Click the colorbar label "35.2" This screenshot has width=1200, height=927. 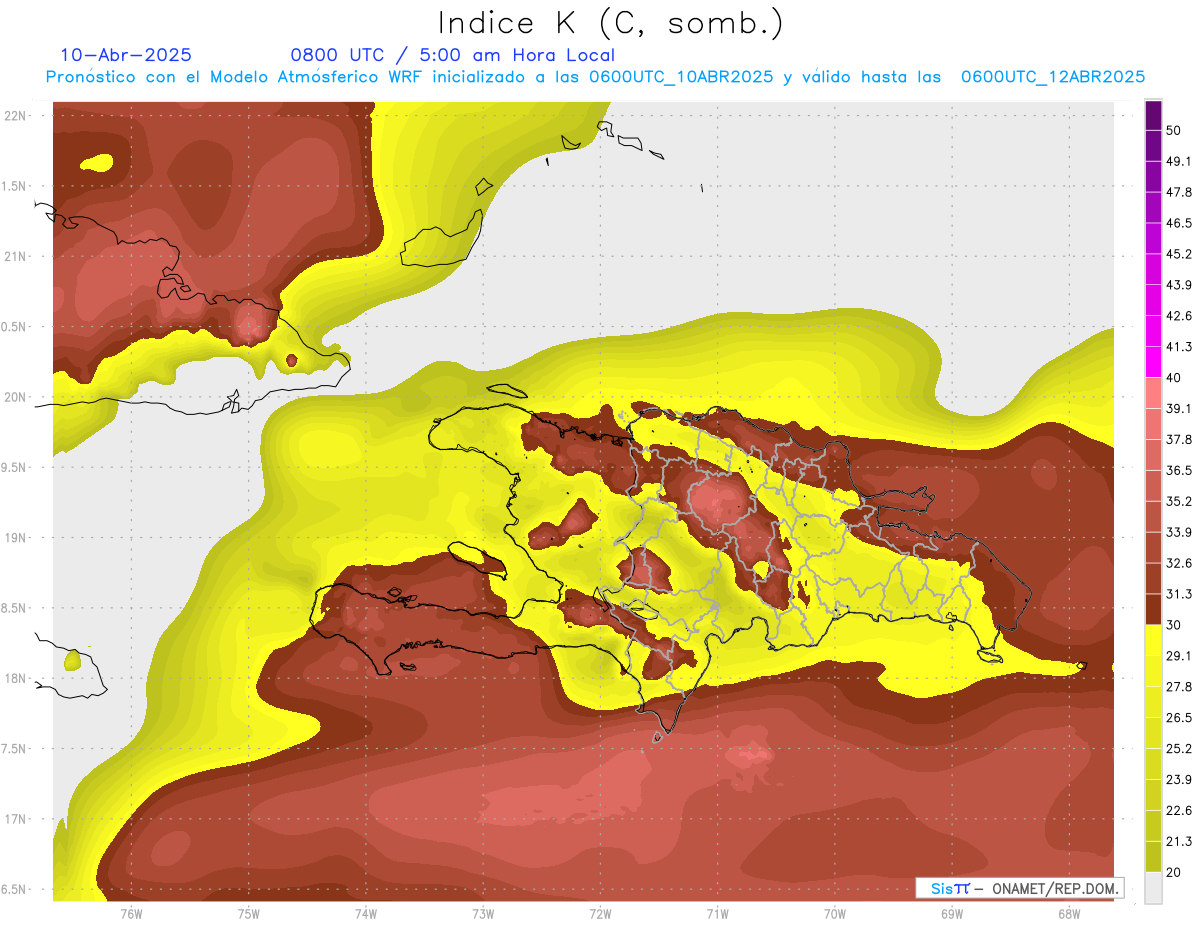1179,501
